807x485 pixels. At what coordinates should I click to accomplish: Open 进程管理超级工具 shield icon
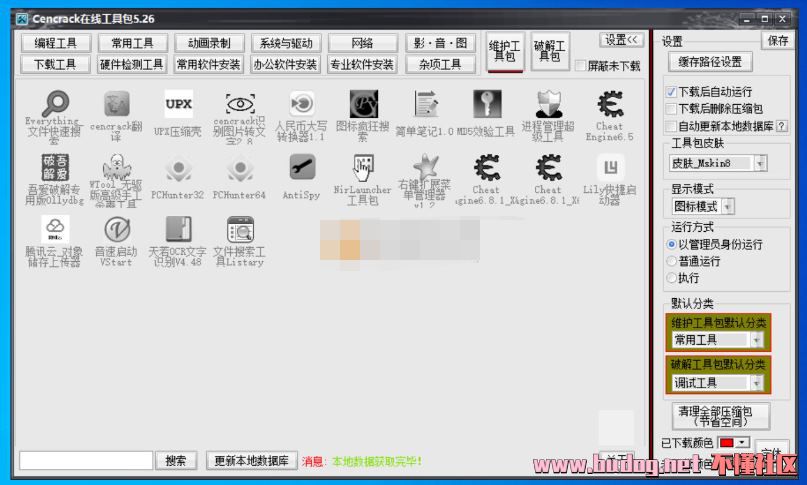(x=549, y=104)
